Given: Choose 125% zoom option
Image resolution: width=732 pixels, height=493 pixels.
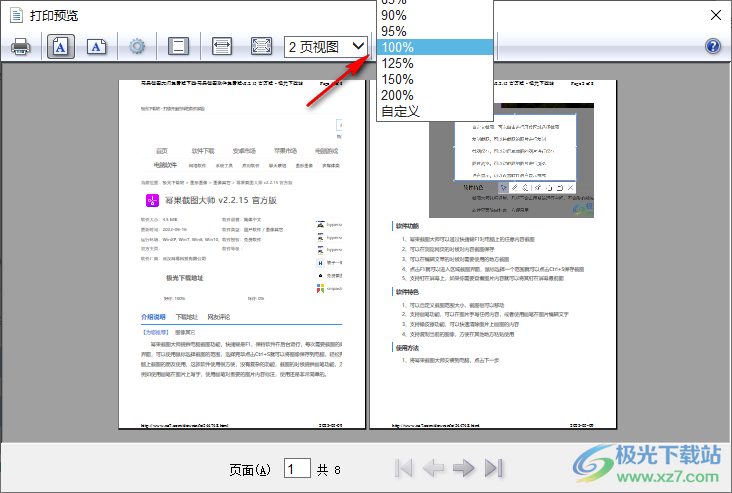Looking at the screenshot, I should (435, 63).
